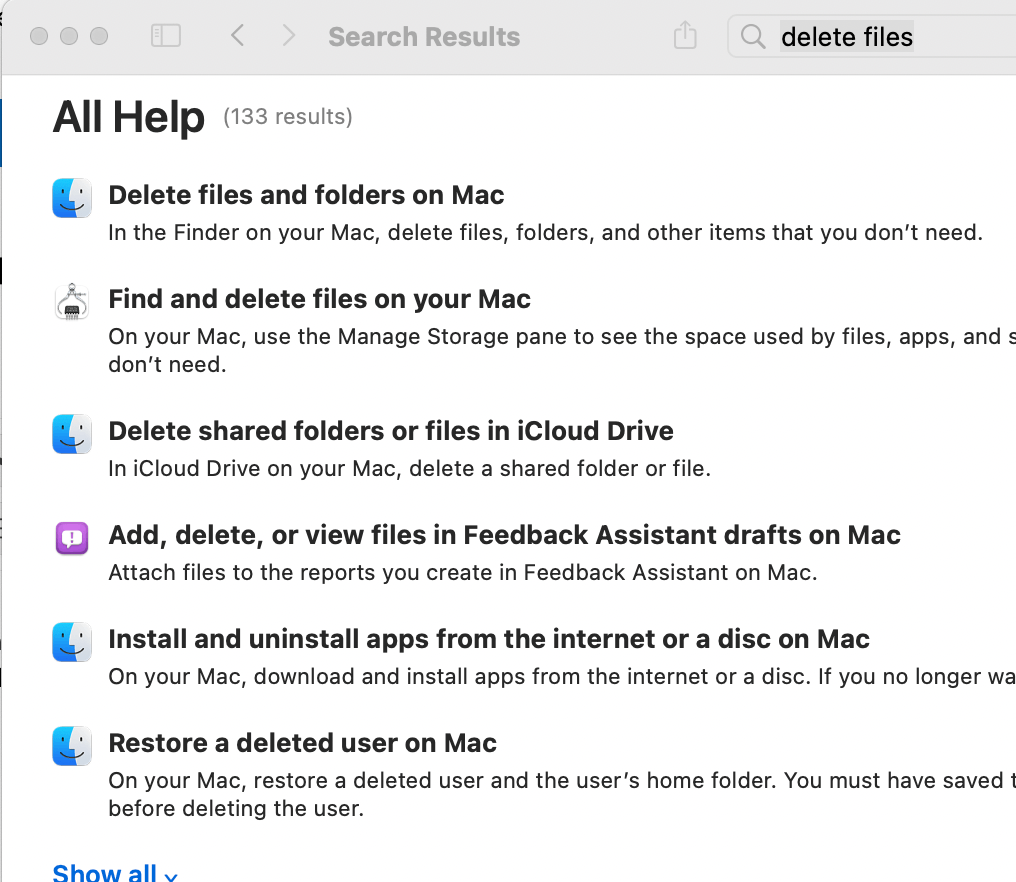Image resolution: width=1016 pixels, height=882 pixels.
Task: Click Finder icon beside 'Restore a deleted user'
Action: point(72,746)
